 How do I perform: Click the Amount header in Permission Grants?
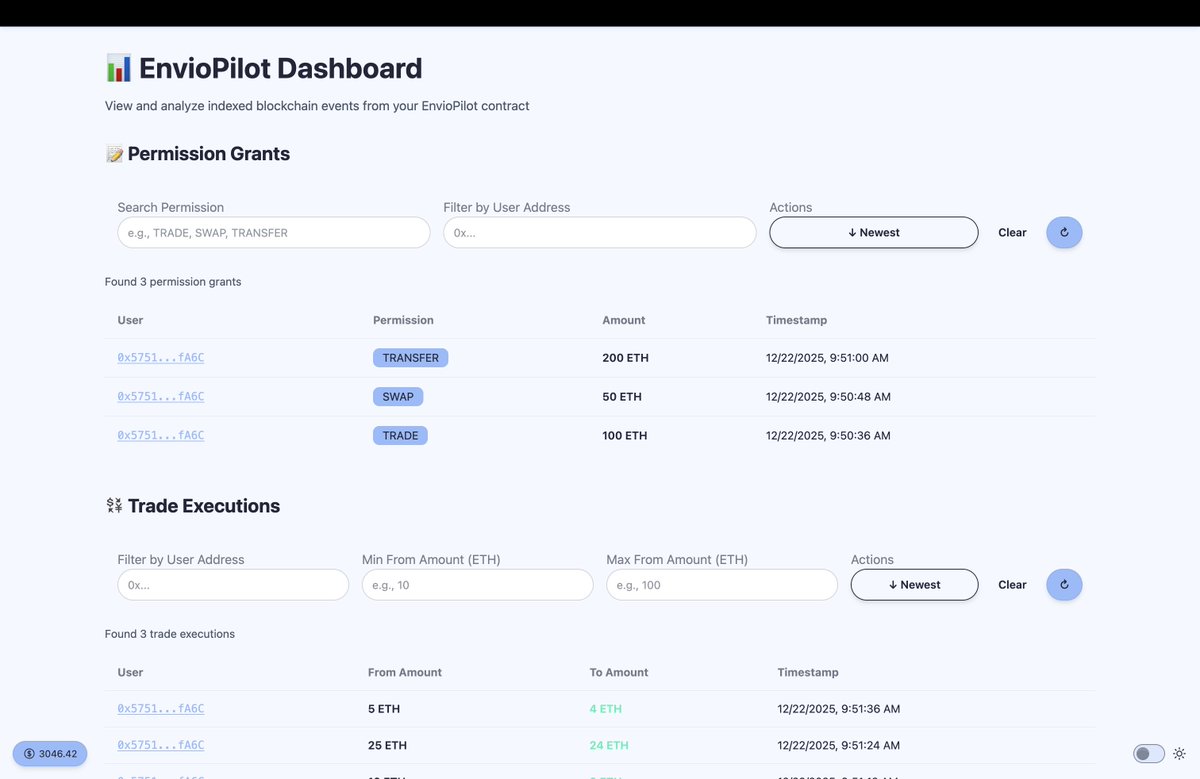(x=624, y=320)
